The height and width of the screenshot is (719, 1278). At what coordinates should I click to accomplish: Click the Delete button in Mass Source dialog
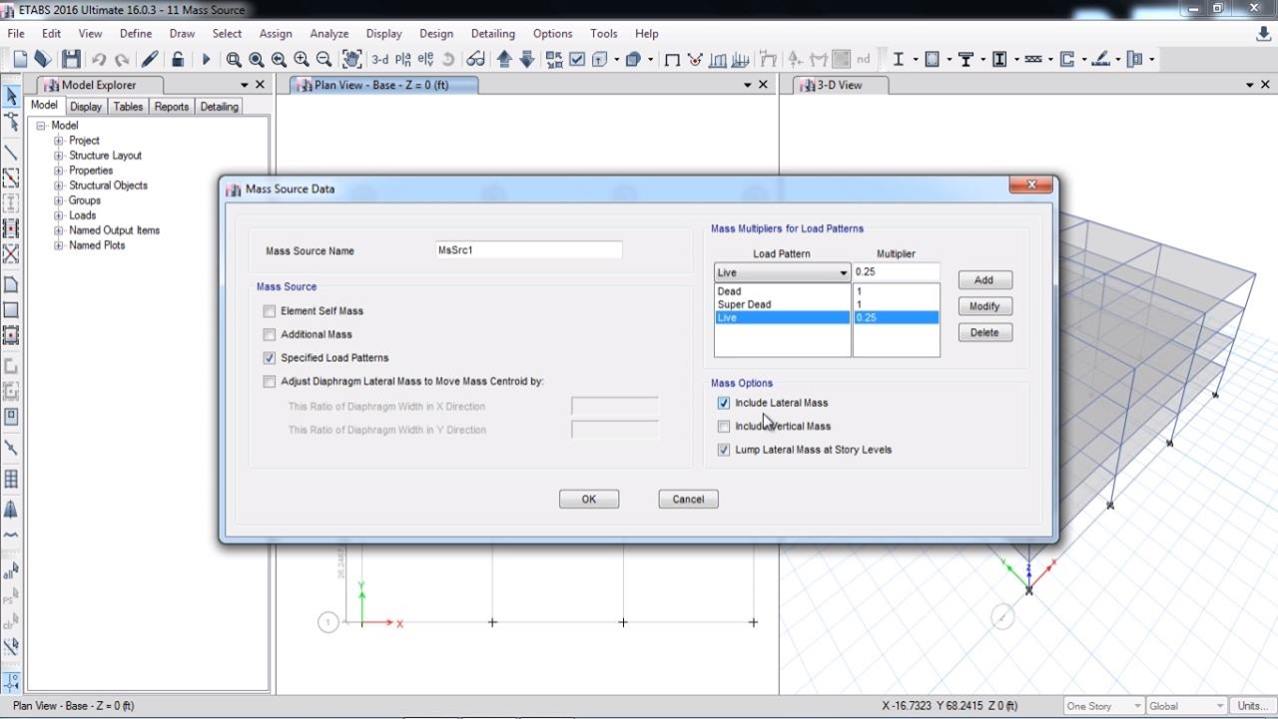pos(984,332)
